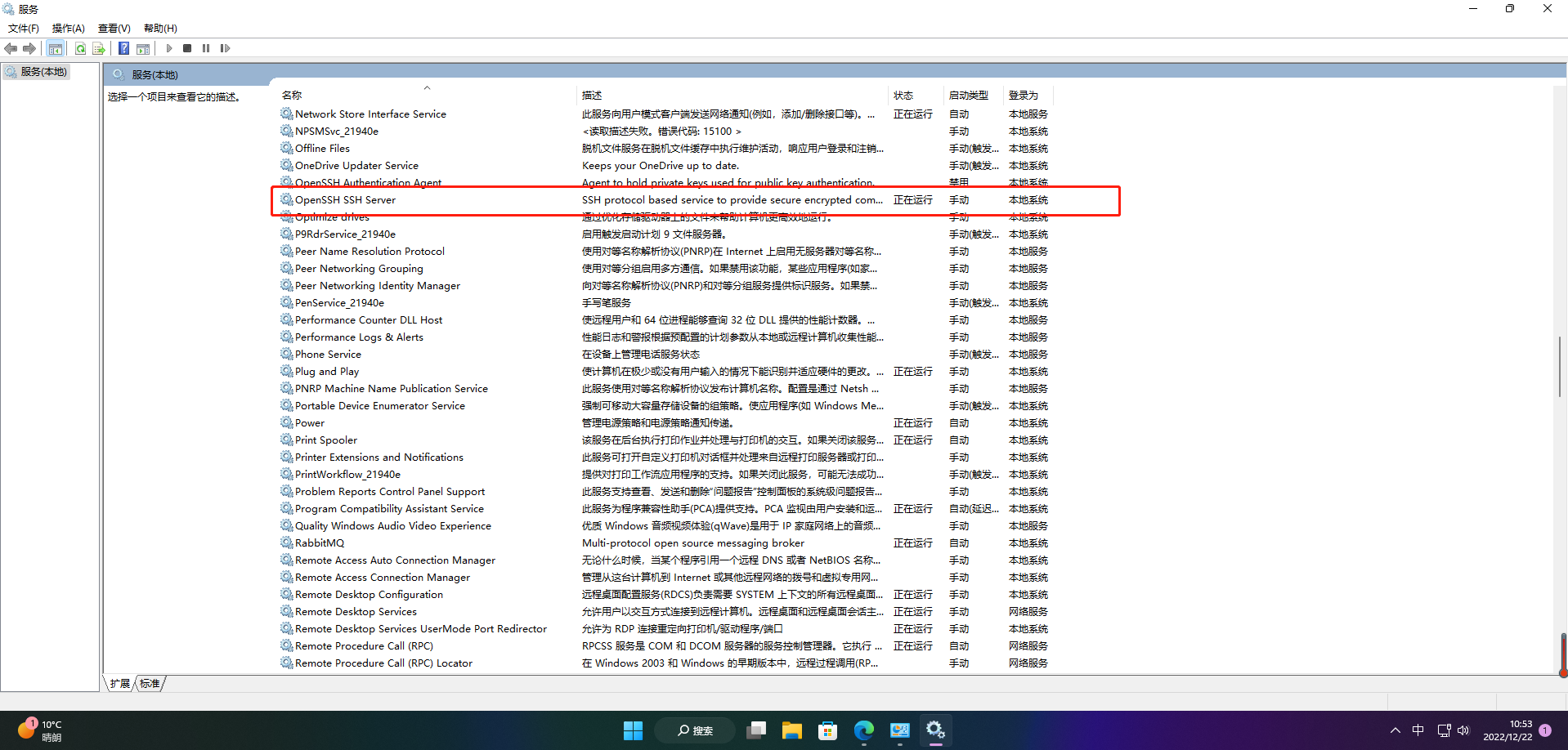Select the NPSMSvc_21940e service
The height and width of the screenshot is (750, 1568).
665,131
